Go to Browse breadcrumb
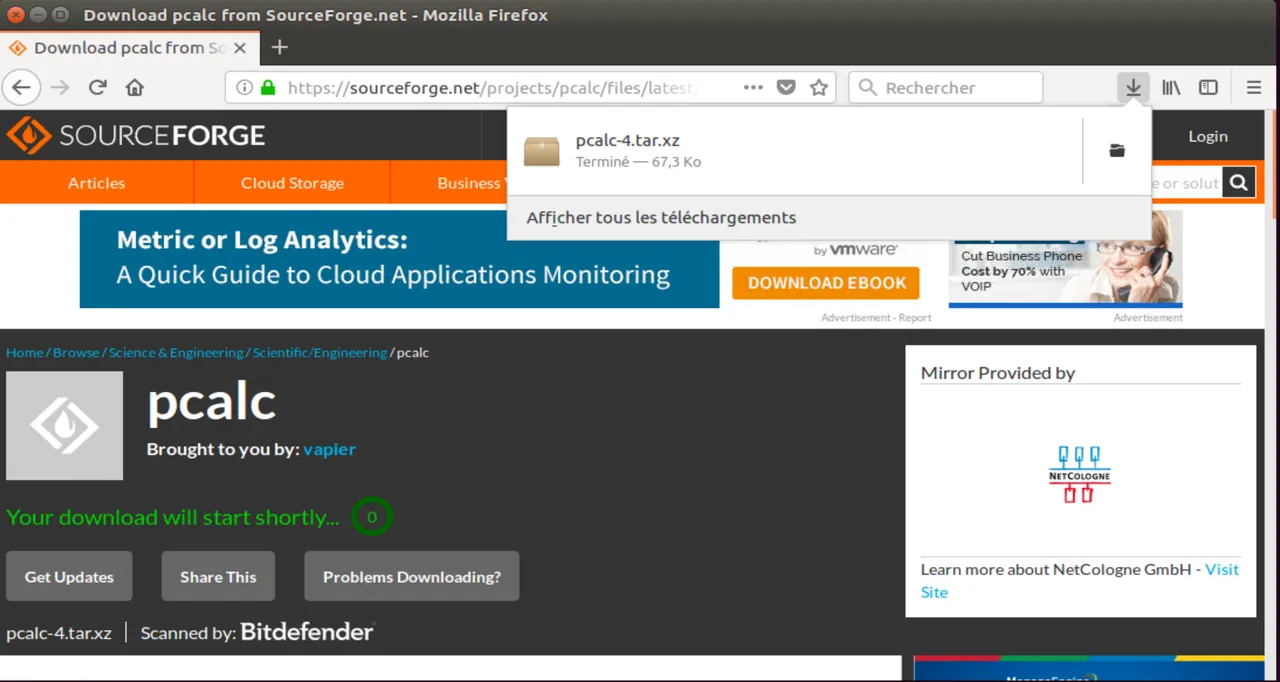This screenshot has height=682, width=1280. tap(76, 352)
